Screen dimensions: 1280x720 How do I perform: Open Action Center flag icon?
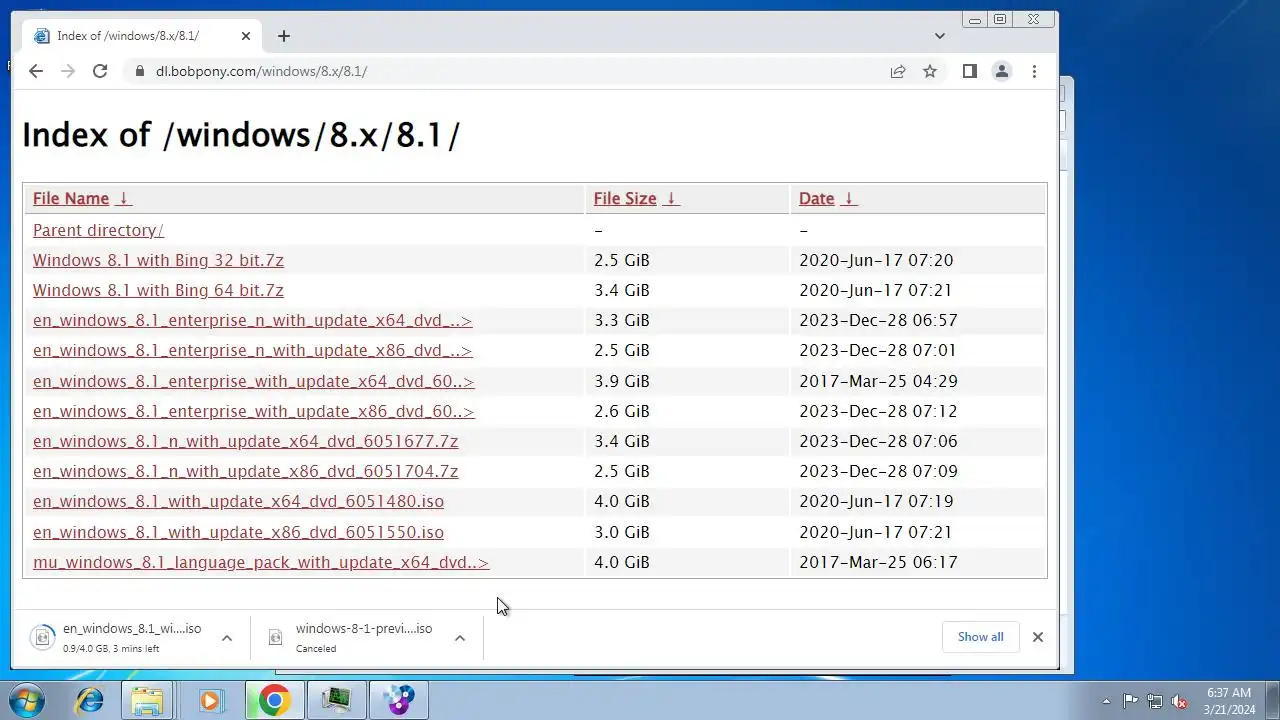[x=1130, y=701]
